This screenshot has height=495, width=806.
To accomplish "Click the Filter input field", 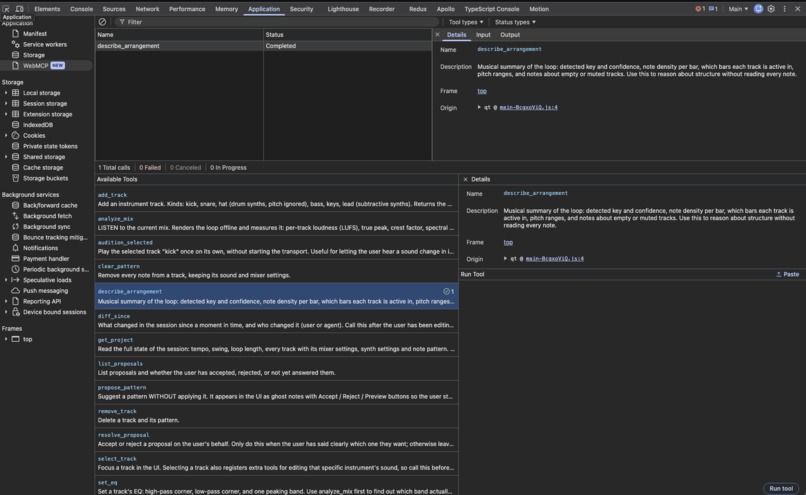I will click(278, 22).
